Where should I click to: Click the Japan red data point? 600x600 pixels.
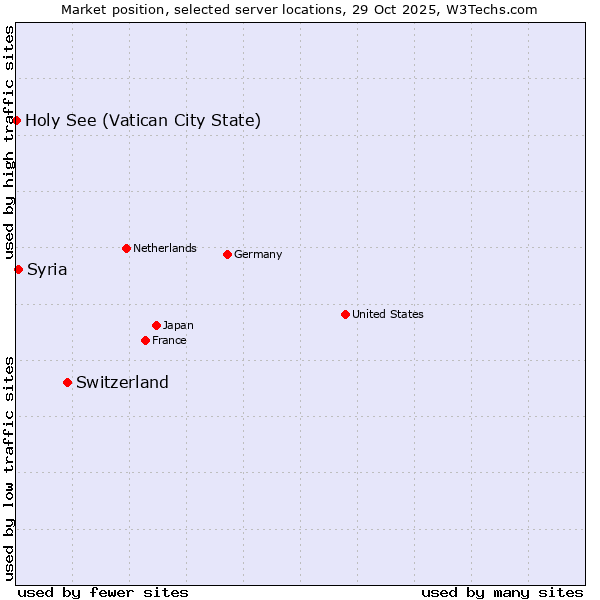tap(156, 325)
